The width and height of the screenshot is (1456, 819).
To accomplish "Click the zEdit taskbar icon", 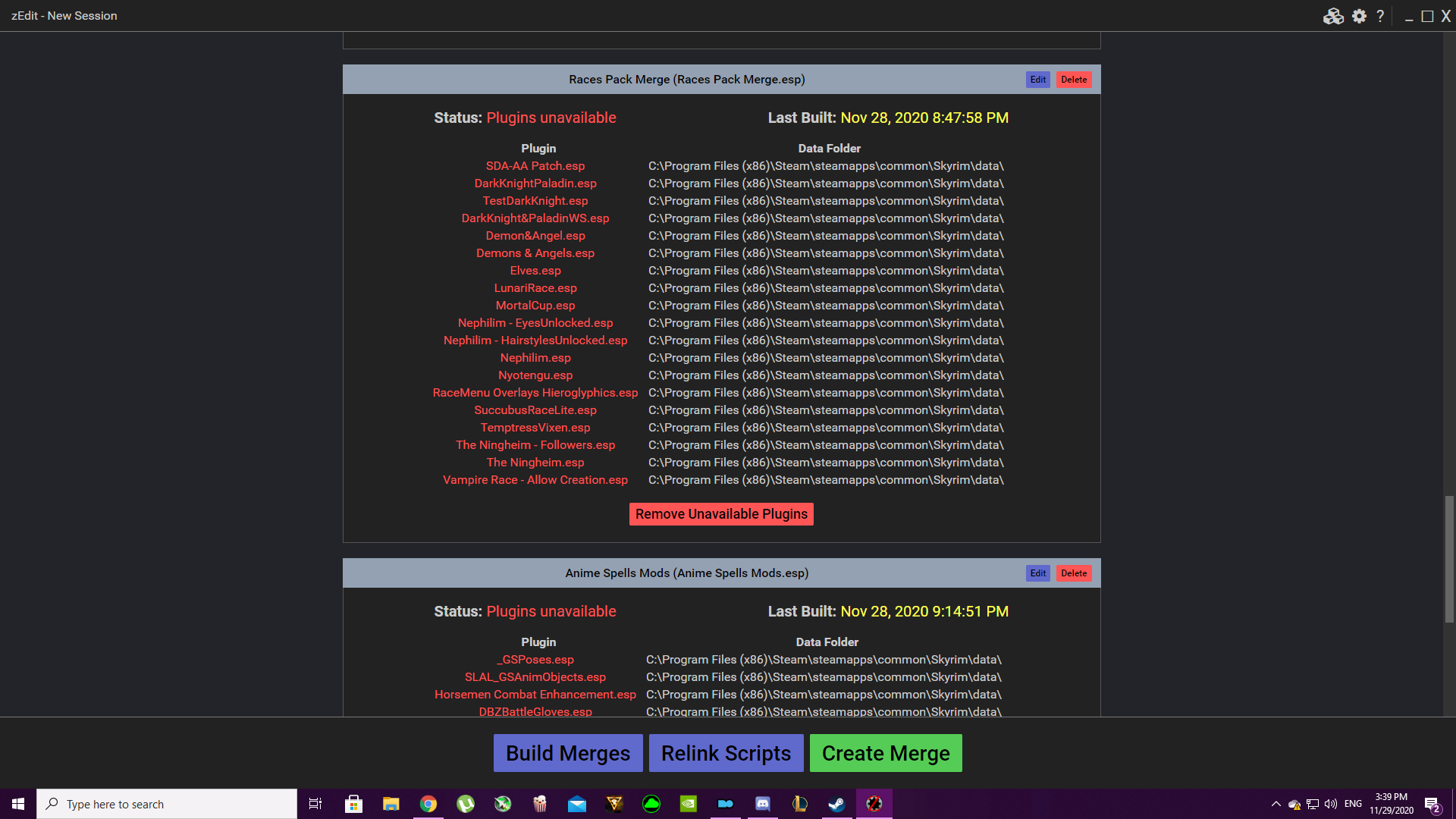I will 874,804.
